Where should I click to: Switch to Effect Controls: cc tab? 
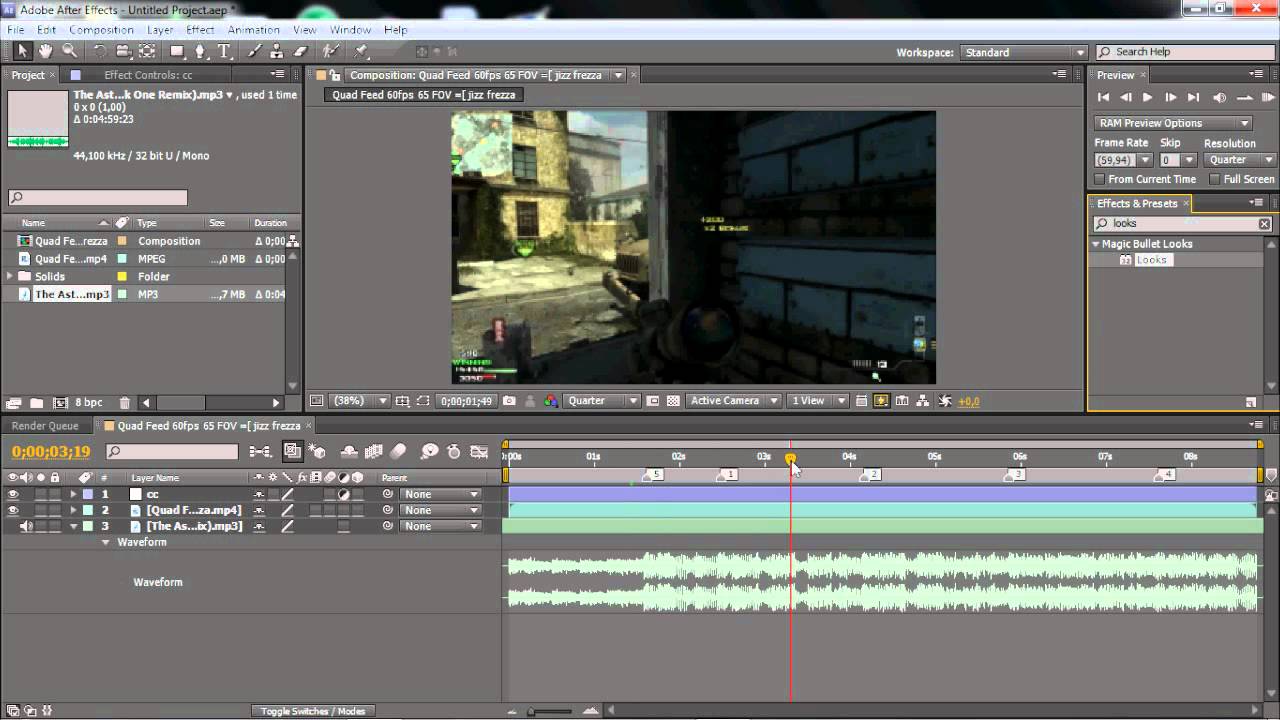coord(148,75)
